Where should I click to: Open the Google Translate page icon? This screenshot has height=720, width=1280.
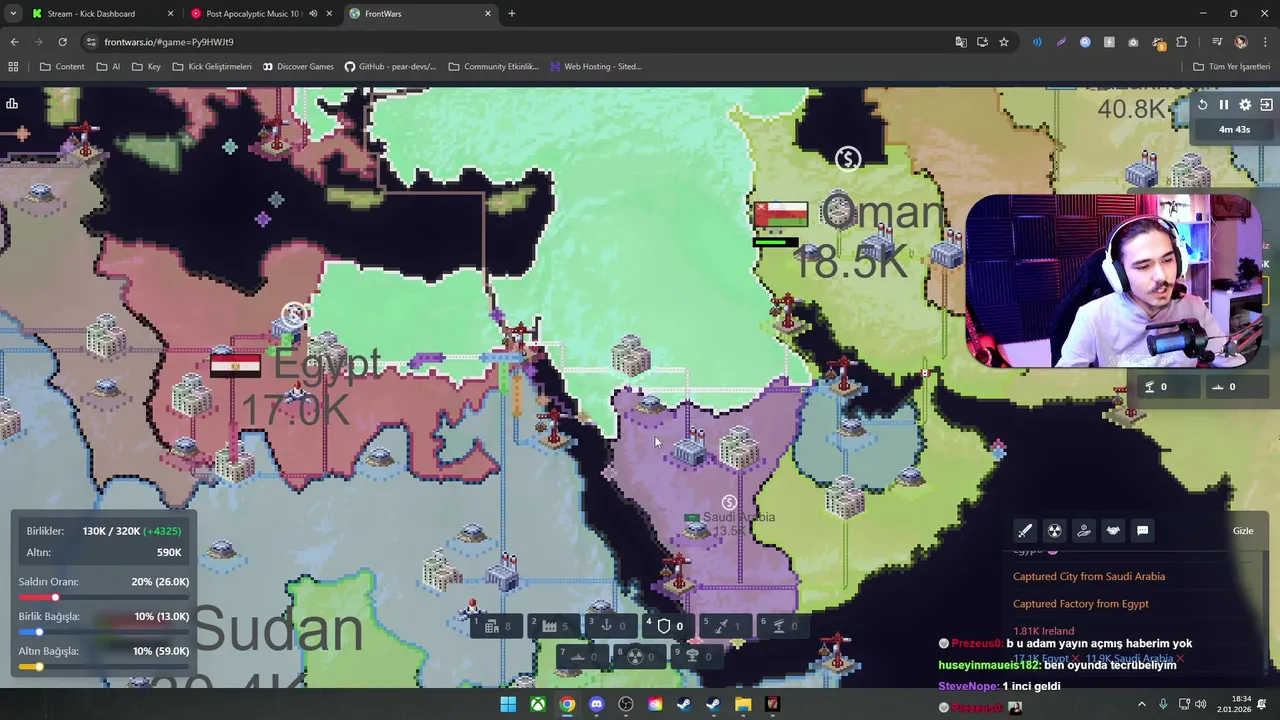961,42
